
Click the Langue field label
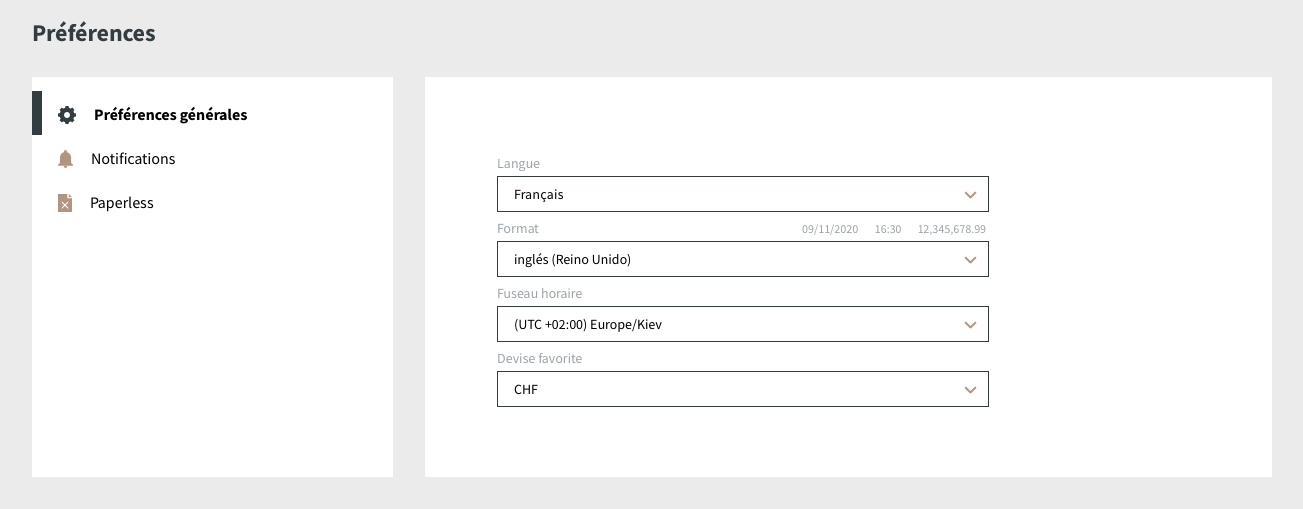518,164
